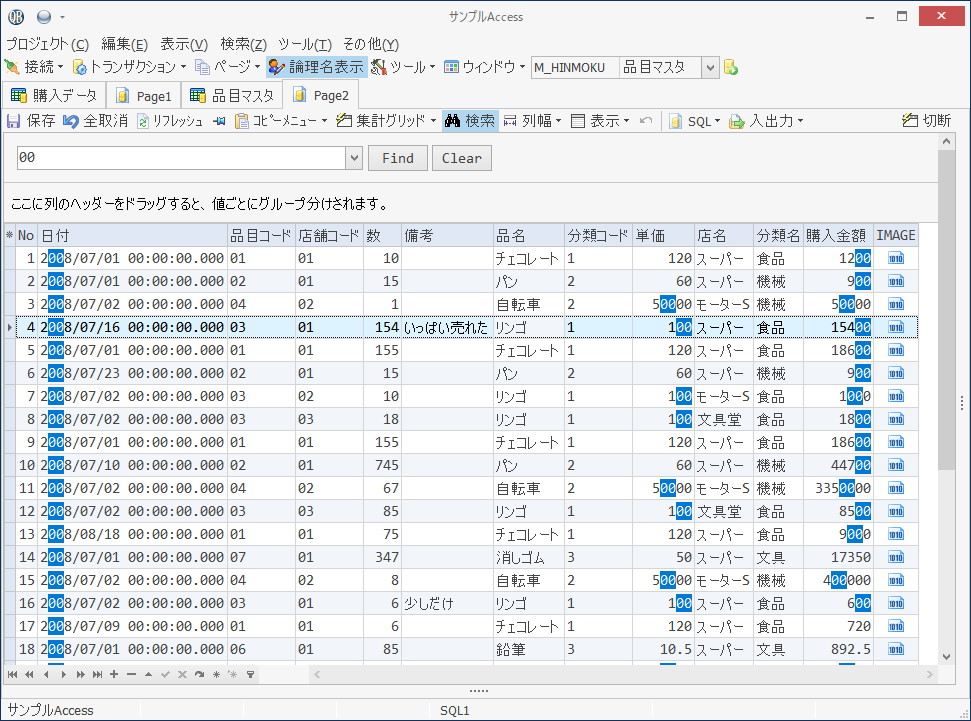Click the horizontal scrollbar right arrow
The width and height of the screenshot is (971, 721).
pyautogui.click(x=929, y=675)
